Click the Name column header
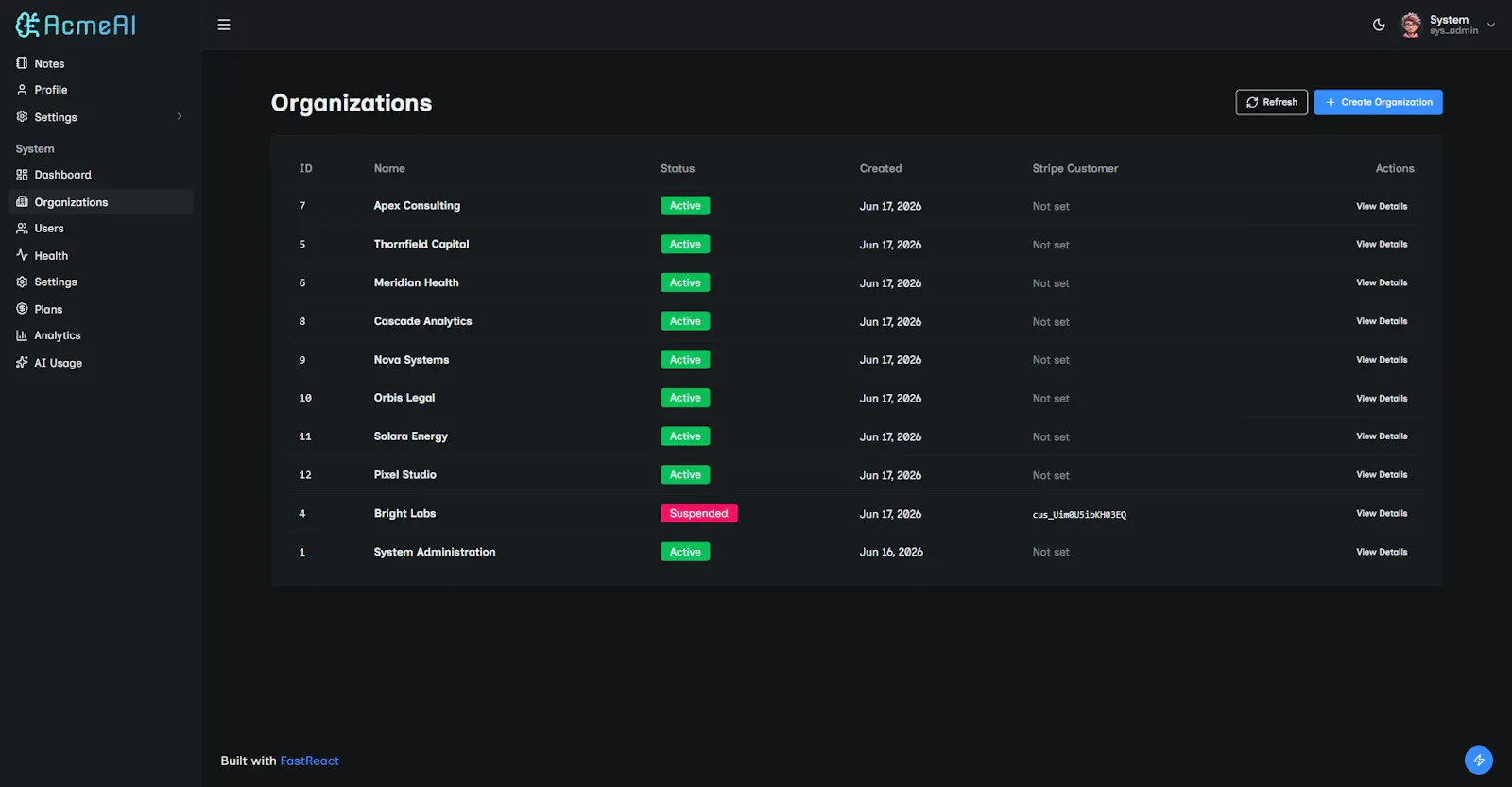Screen dimensions: 1512x787 [x=389, y=168]
